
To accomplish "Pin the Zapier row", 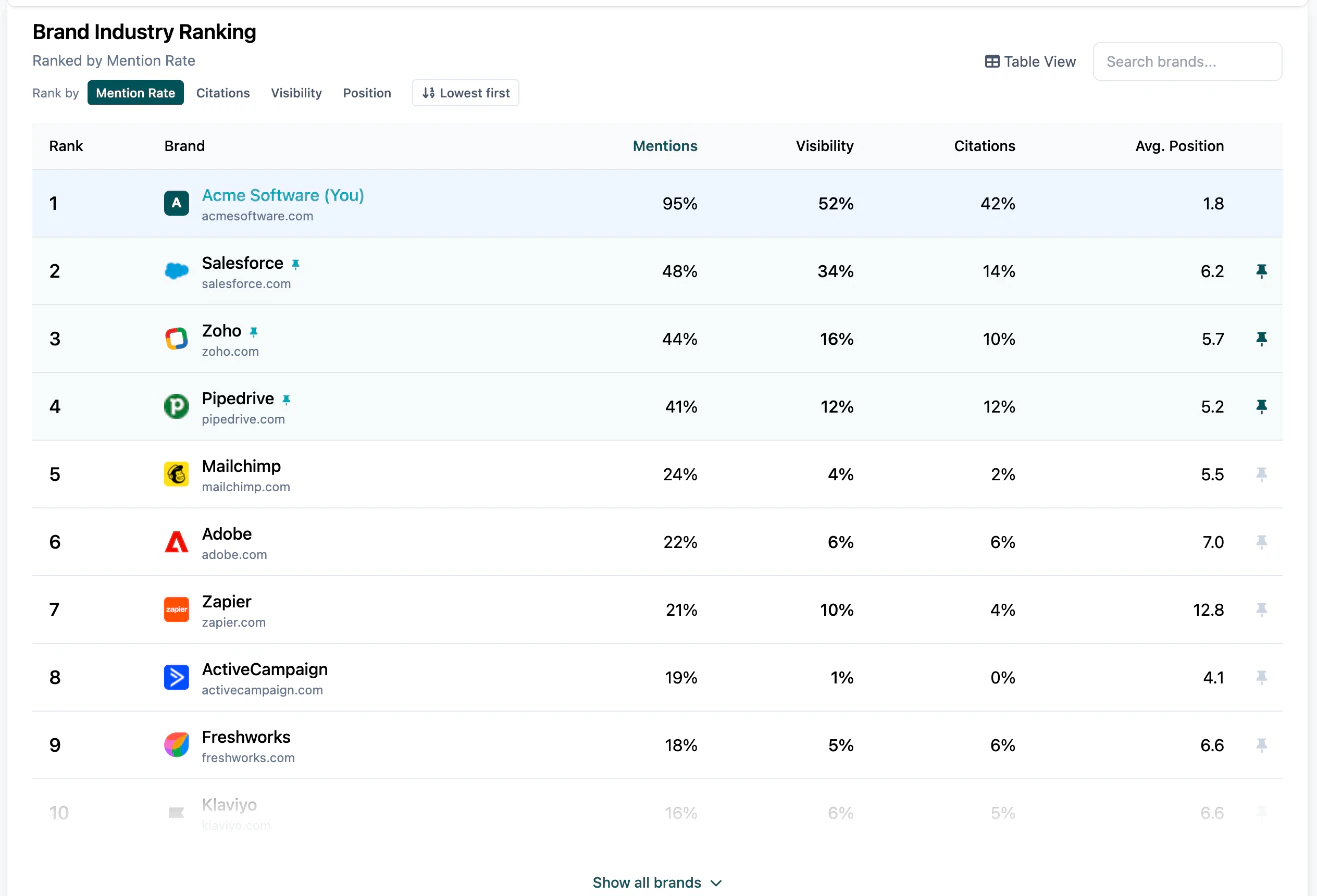I will tap(1262, 610).
